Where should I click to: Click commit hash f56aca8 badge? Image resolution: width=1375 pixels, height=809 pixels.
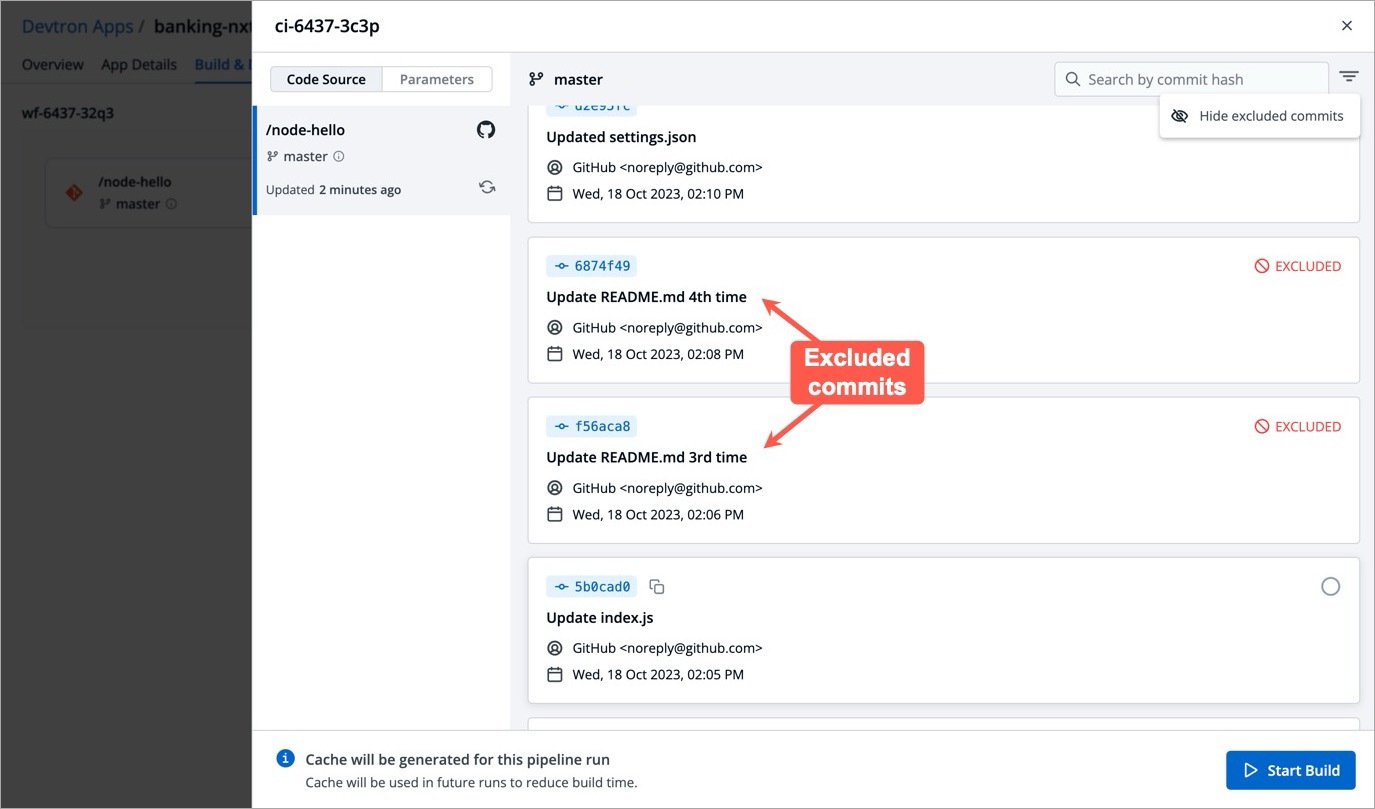592,426
